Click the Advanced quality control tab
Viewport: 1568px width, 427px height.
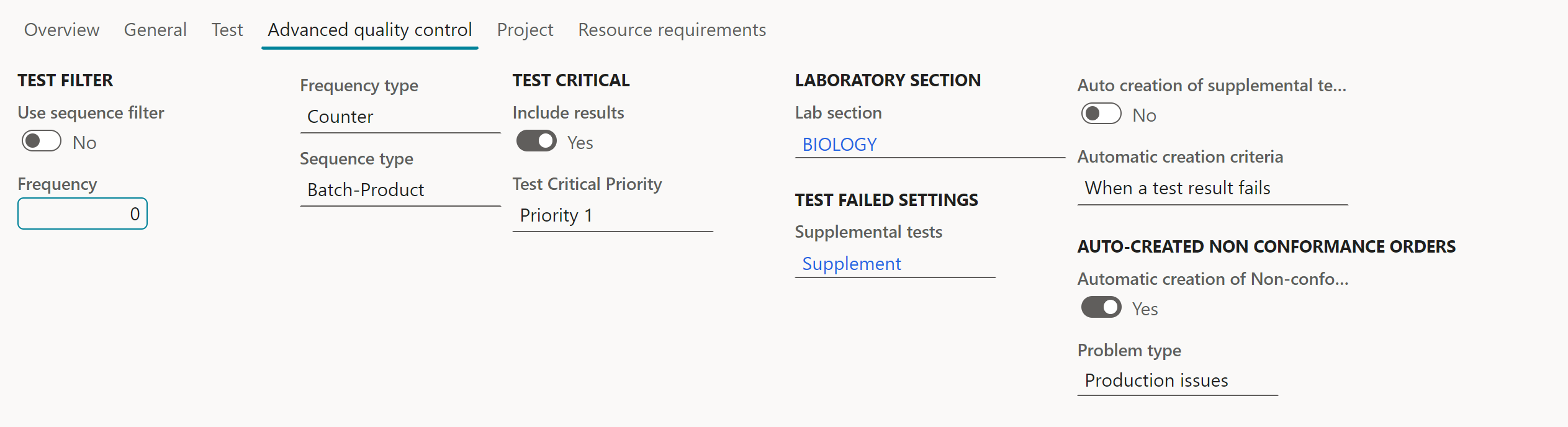pos(369,30)
